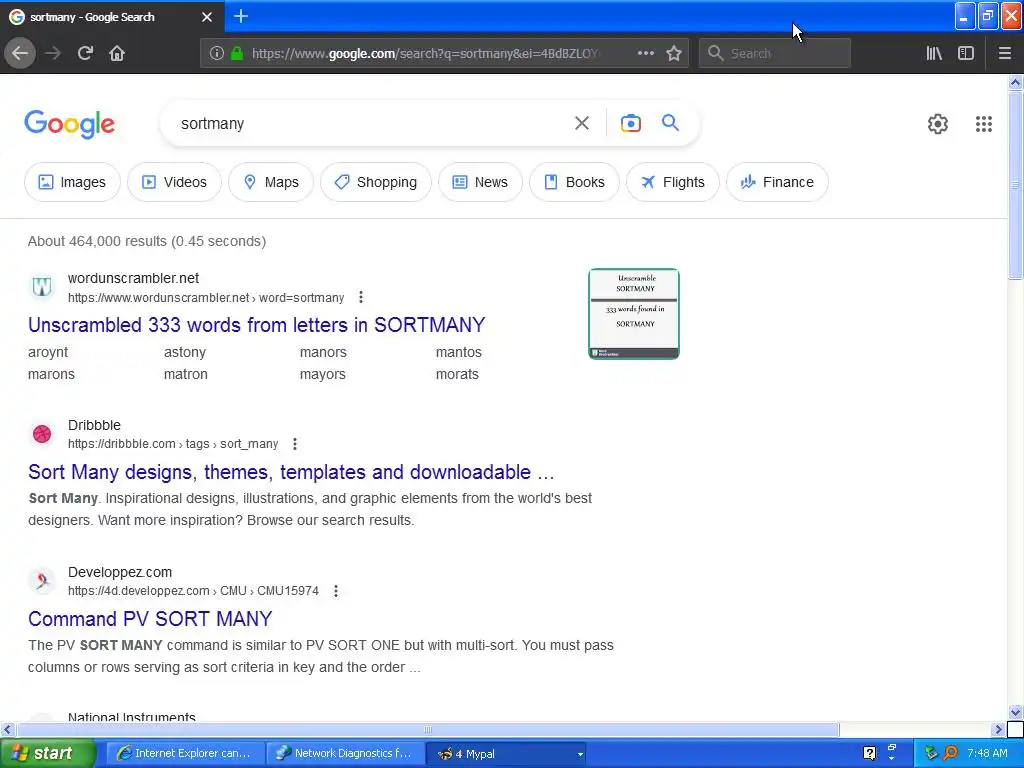This screenshot has width=1024, height=768.
Task: Toggle the browser sidebar view
Action: click(x=966, y=53)
